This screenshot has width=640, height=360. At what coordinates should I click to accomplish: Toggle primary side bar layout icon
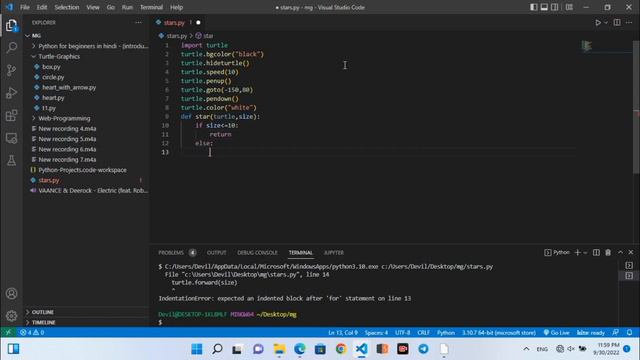pyautogui.click(x=533, y=7)
